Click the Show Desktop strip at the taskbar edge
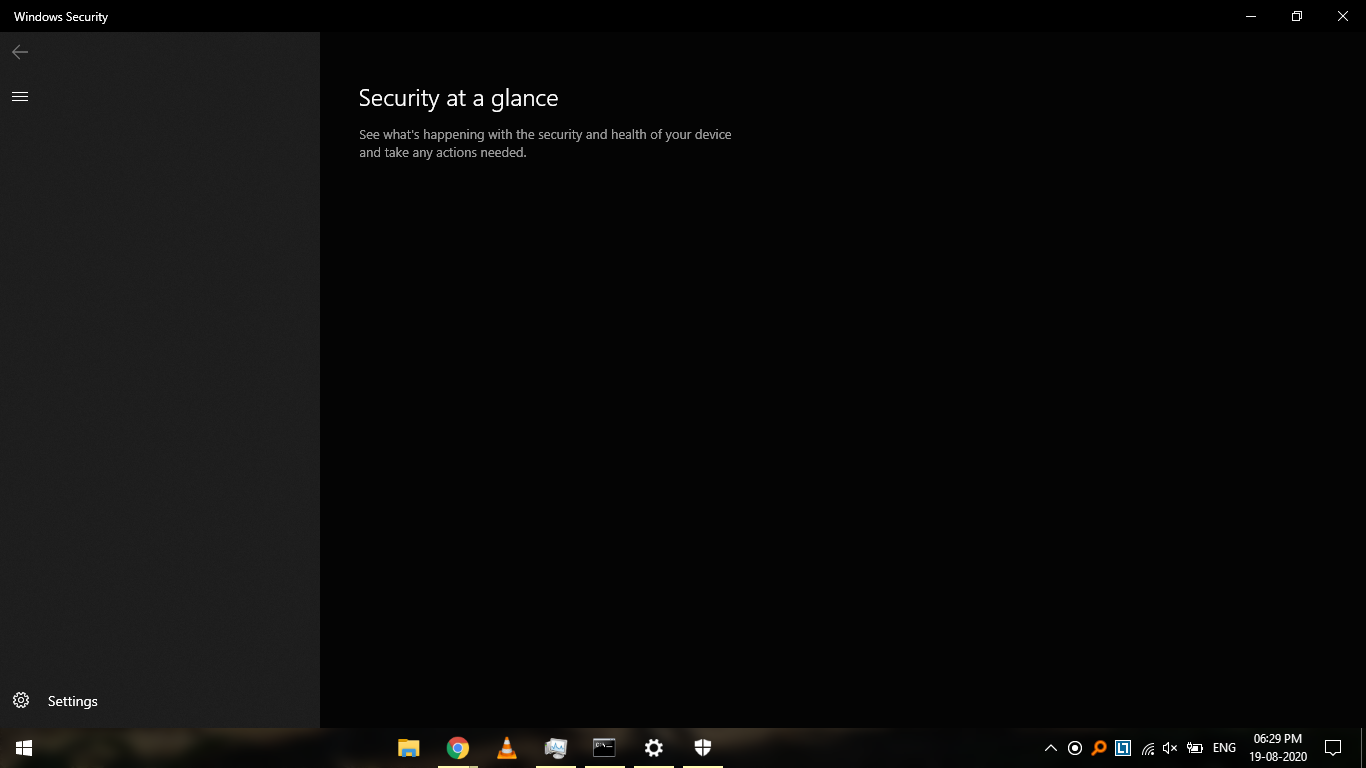This screenshot has height=768, width=1366. click(1363, 748)
